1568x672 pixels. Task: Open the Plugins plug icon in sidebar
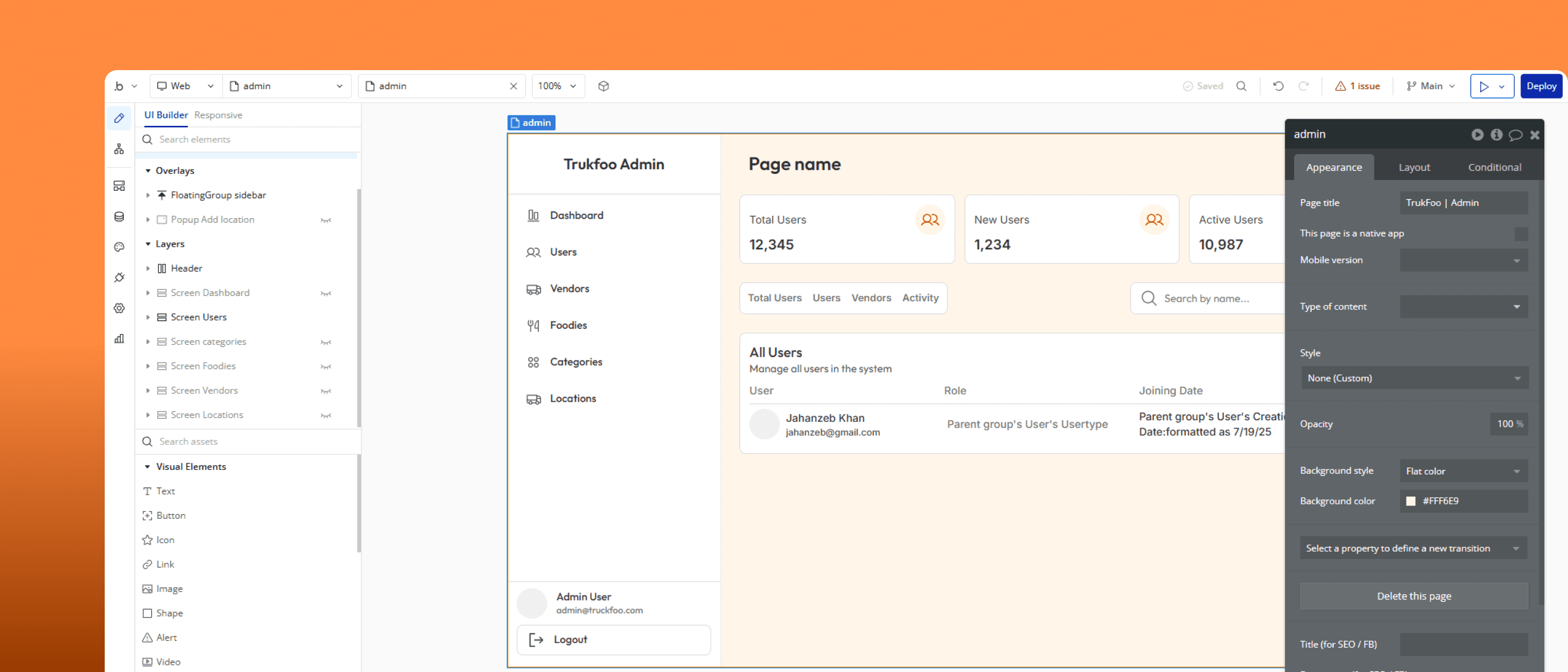119,277
